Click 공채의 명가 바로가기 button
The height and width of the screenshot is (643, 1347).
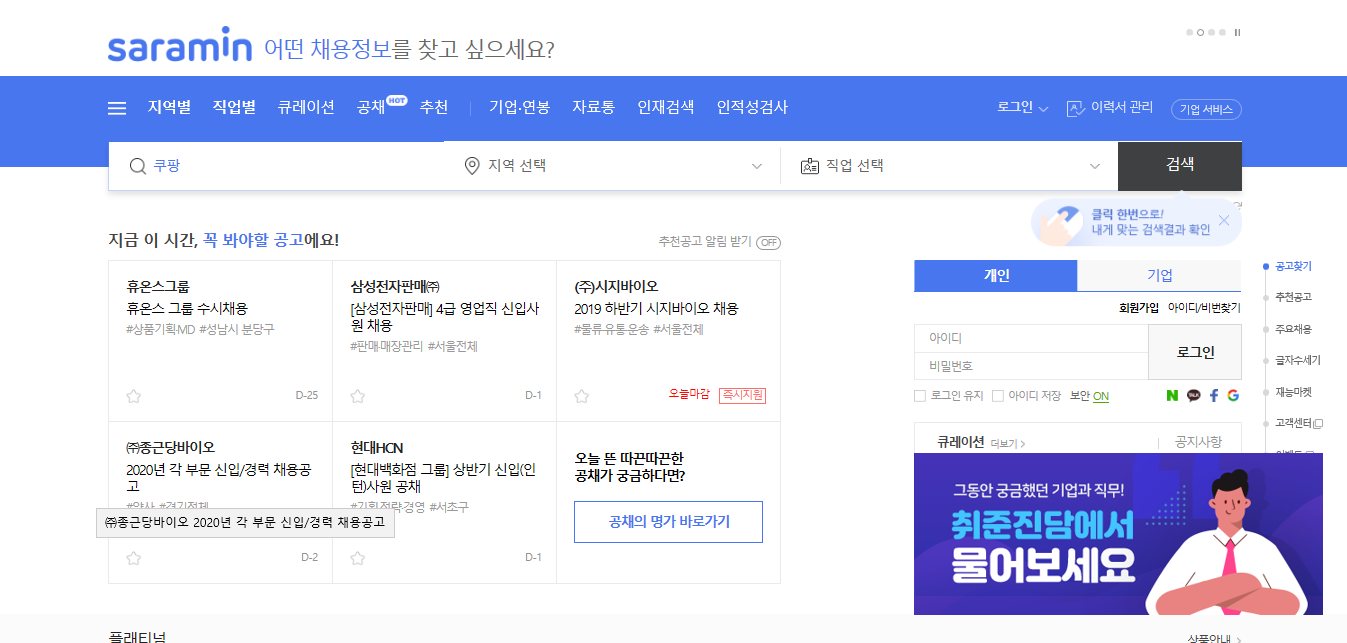coord(668,522)
